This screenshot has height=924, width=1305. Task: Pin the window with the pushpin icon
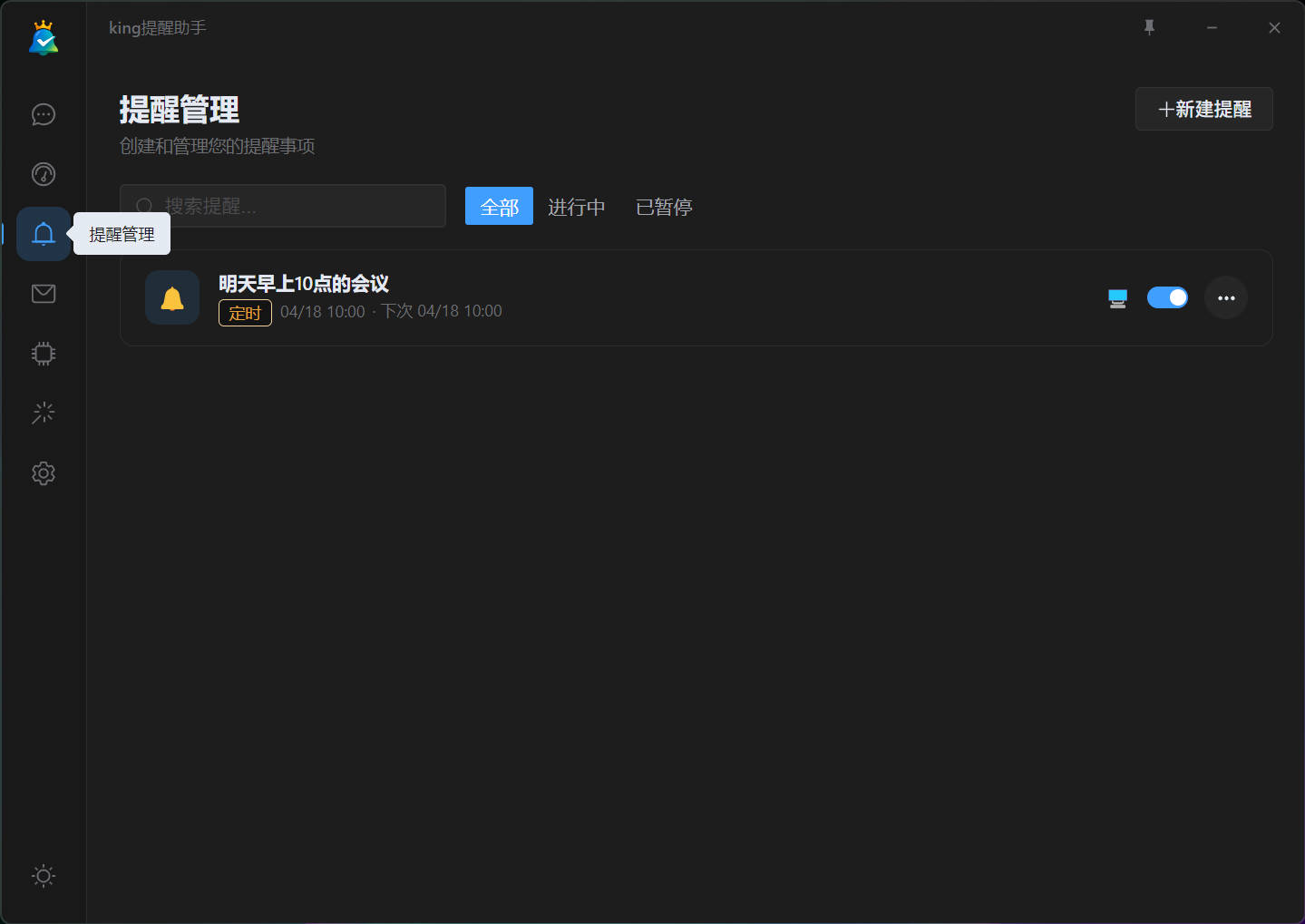pos(1148,27)
